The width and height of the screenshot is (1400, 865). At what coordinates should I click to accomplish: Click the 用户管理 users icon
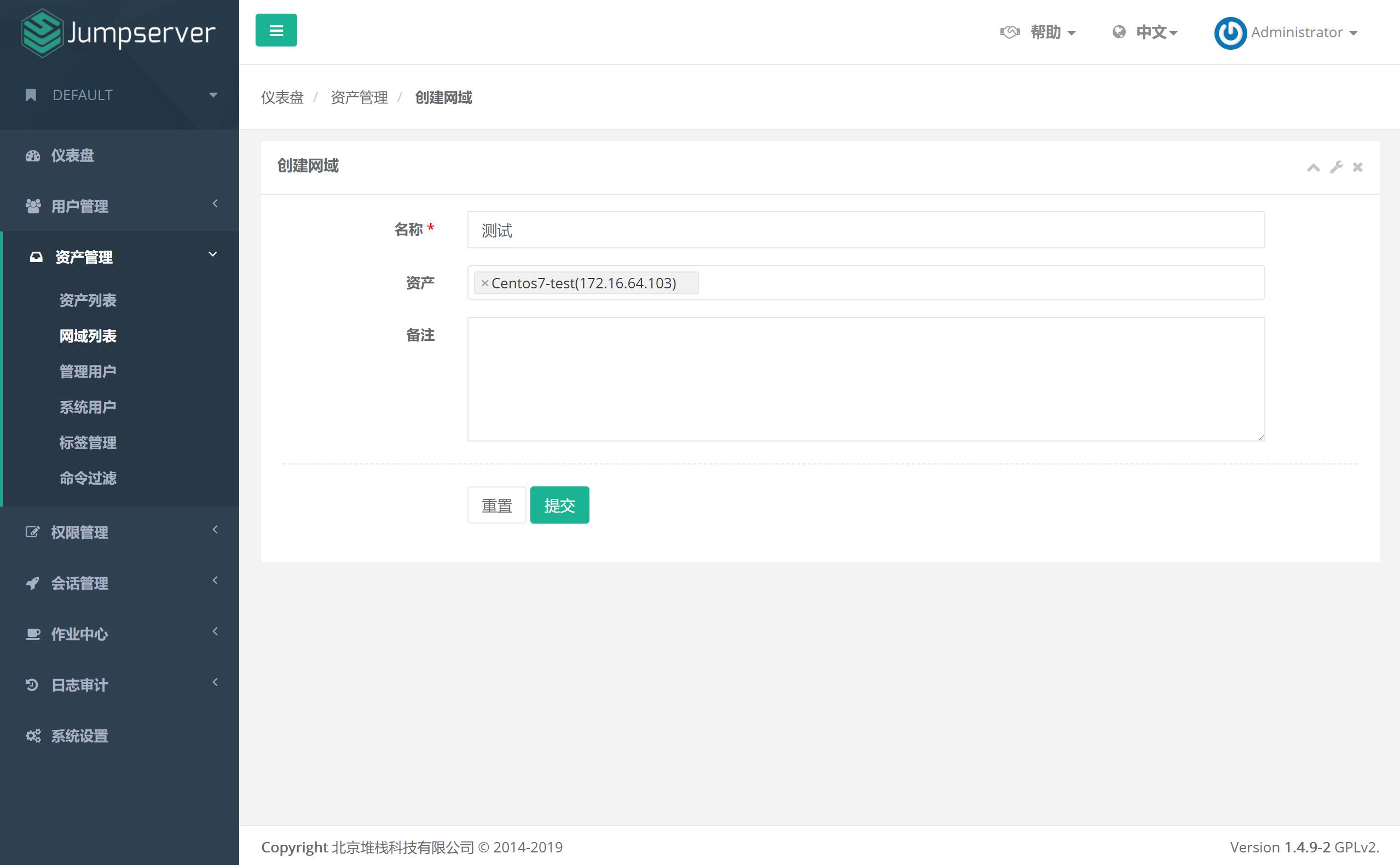click(33, 206)
